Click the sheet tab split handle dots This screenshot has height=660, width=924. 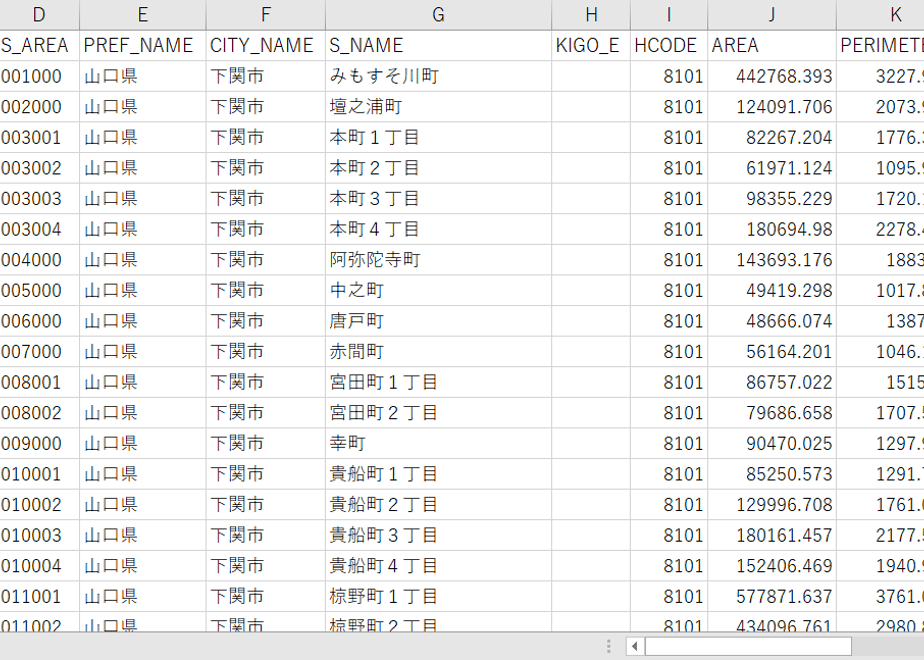coord(609,646)
